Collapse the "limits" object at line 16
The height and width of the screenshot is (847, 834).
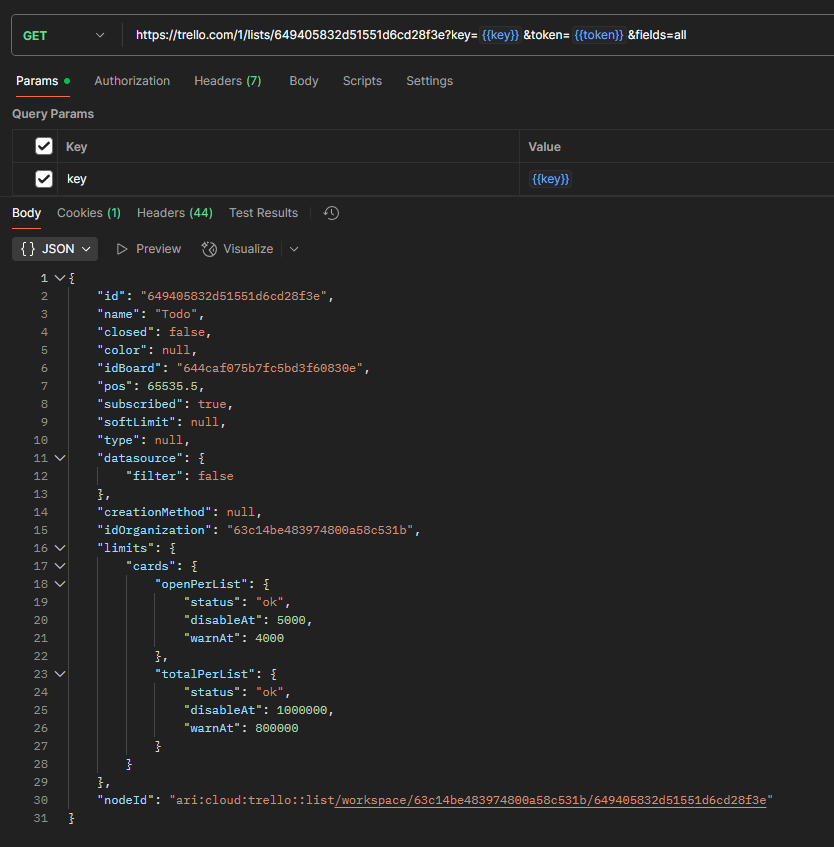click(60, 548)
